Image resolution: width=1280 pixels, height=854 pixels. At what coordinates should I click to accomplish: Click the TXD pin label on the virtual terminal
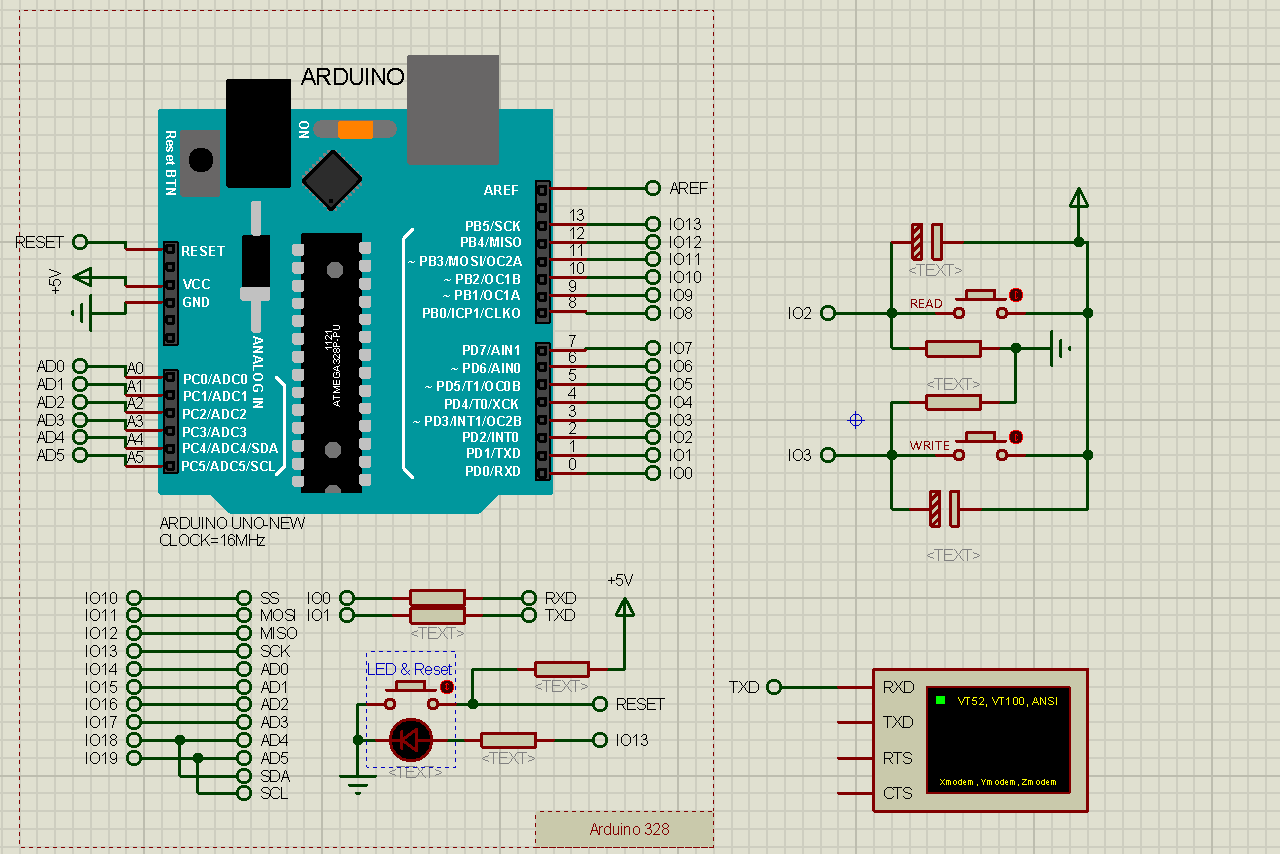coord(898,722)
